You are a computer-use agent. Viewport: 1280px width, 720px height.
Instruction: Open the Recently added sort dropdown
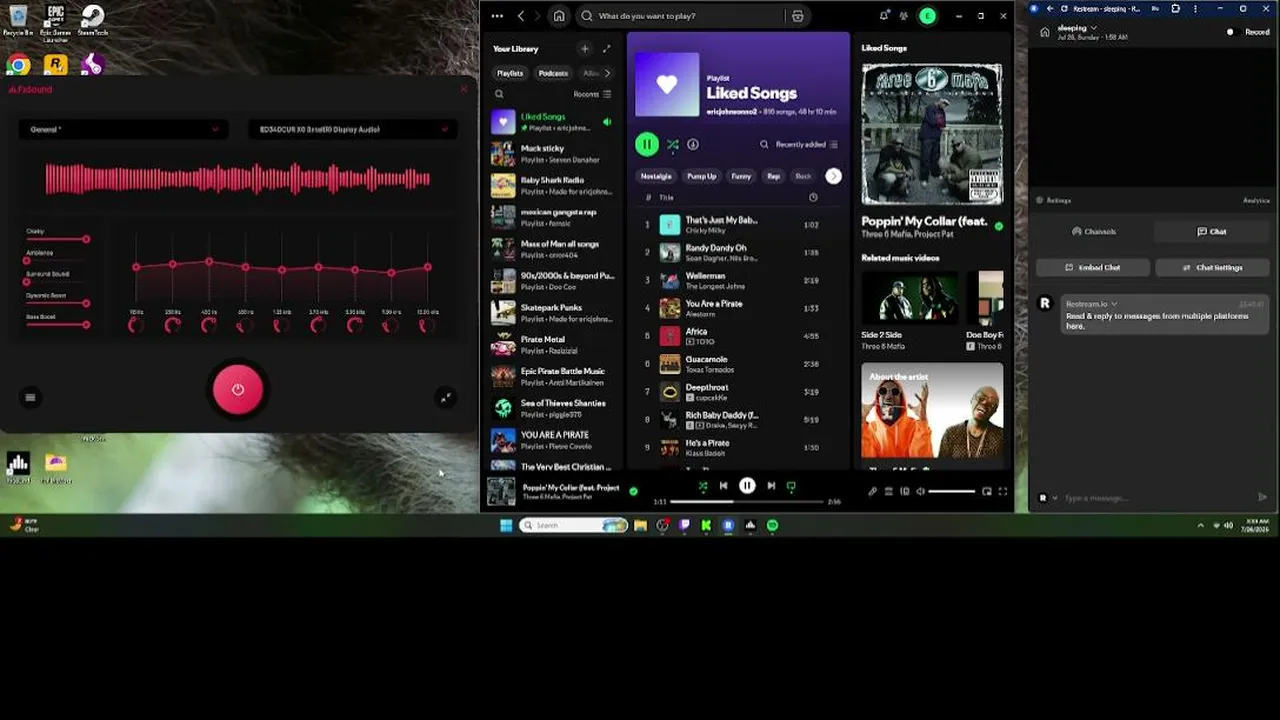point(806,144)
